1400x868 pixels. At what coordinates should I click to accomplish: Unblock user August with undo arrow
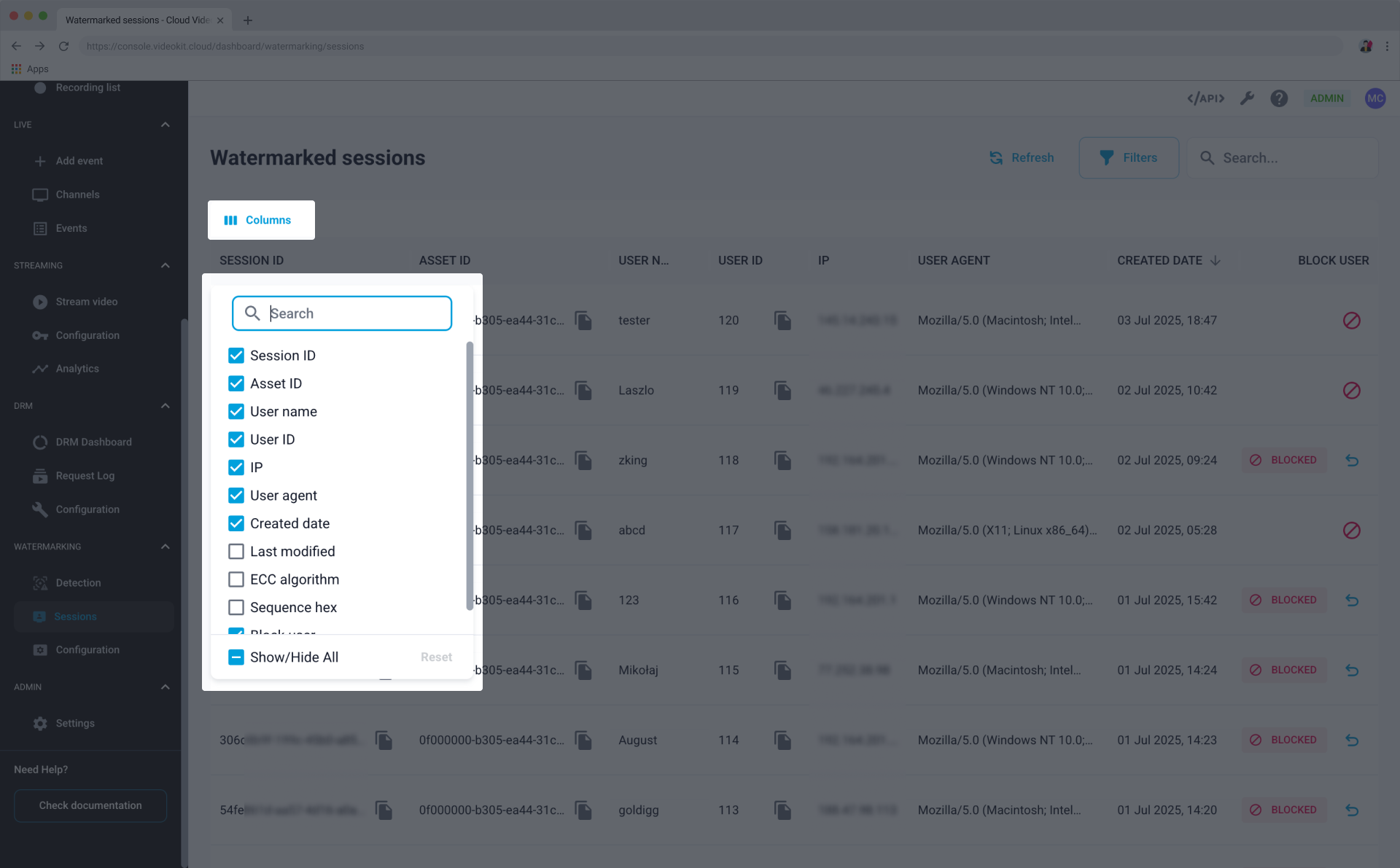click(x=1351, y=740)
